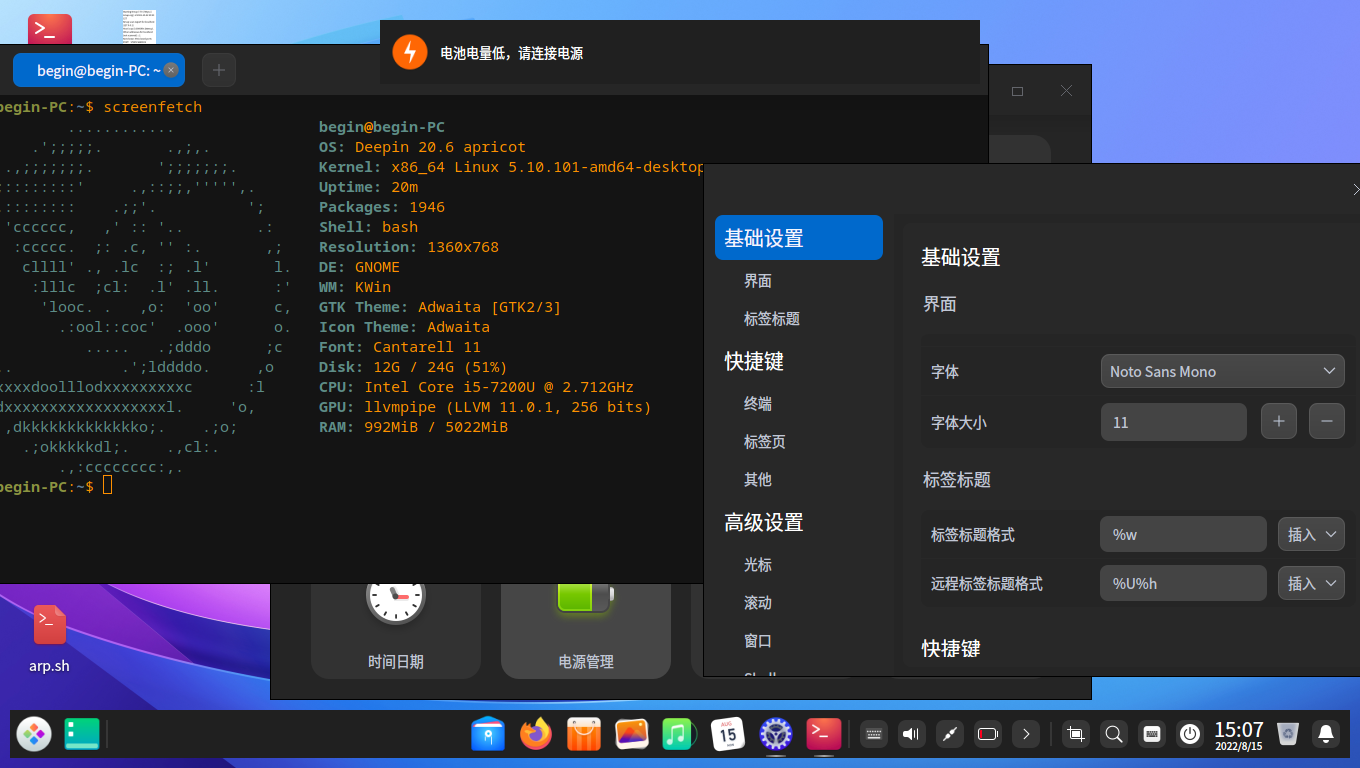Open the volume tray icon

click(x=911, y=734)
